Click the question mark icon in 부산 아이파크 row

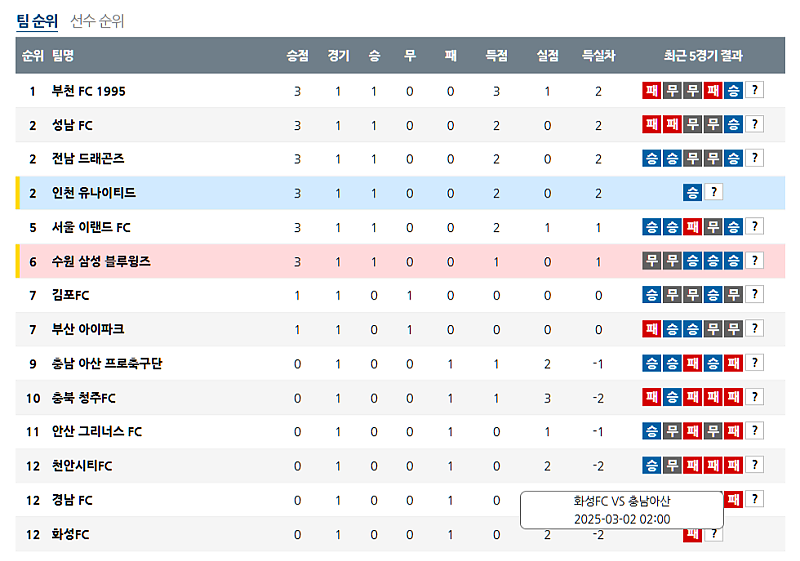coord(755,329)
